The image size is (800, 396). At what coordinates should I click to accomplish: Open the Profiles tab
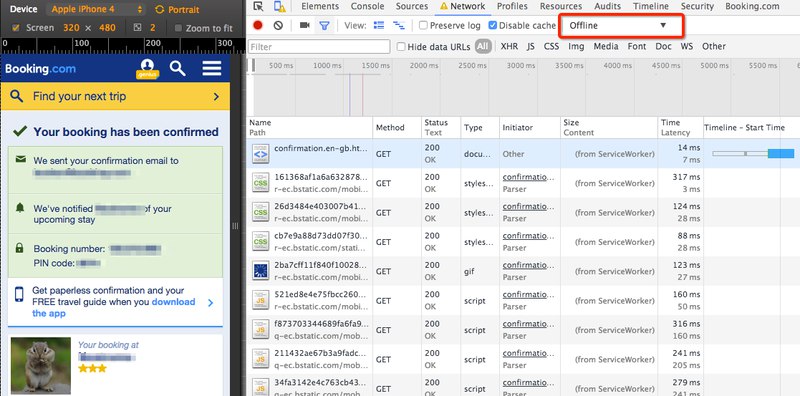[512, 7]
